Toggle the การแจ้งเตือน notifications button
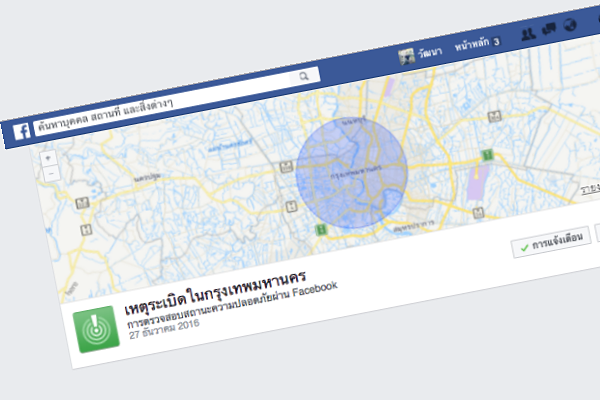The height and width of the screenshot is (400, 600). pos(549,245)
